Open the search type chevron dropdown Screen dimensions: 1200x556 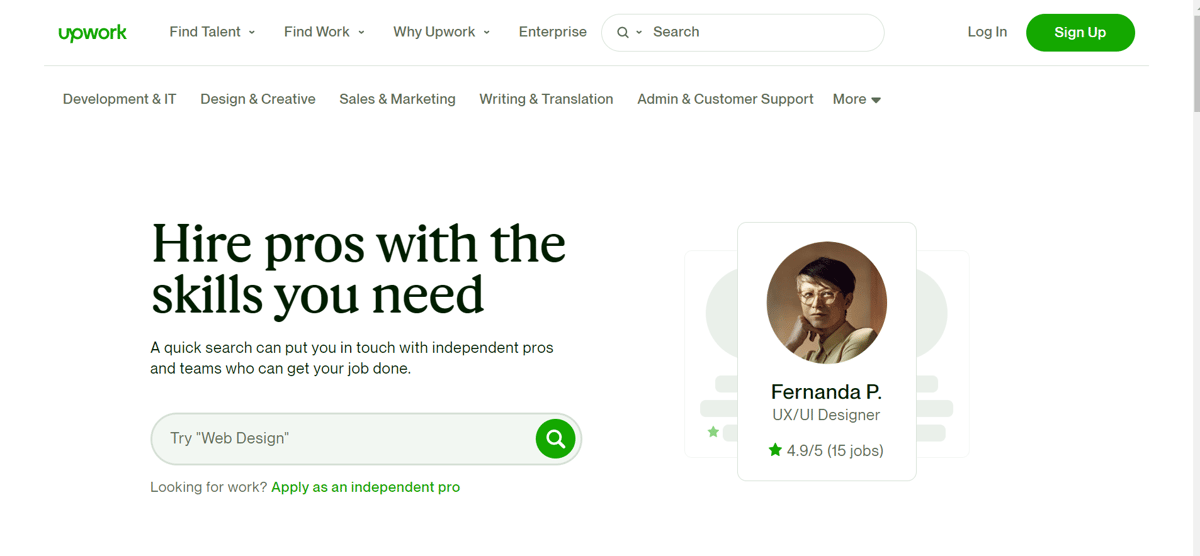coord(639,33)
